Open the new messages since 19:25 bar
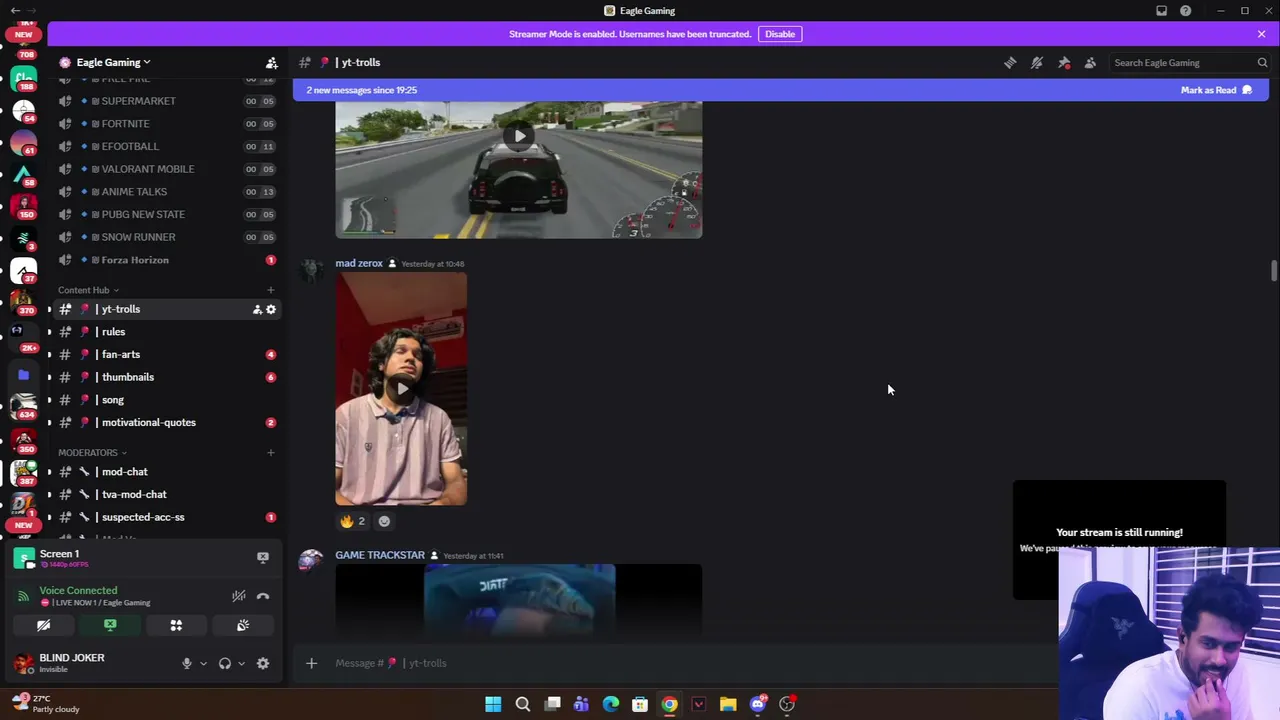 coord(781,90)
